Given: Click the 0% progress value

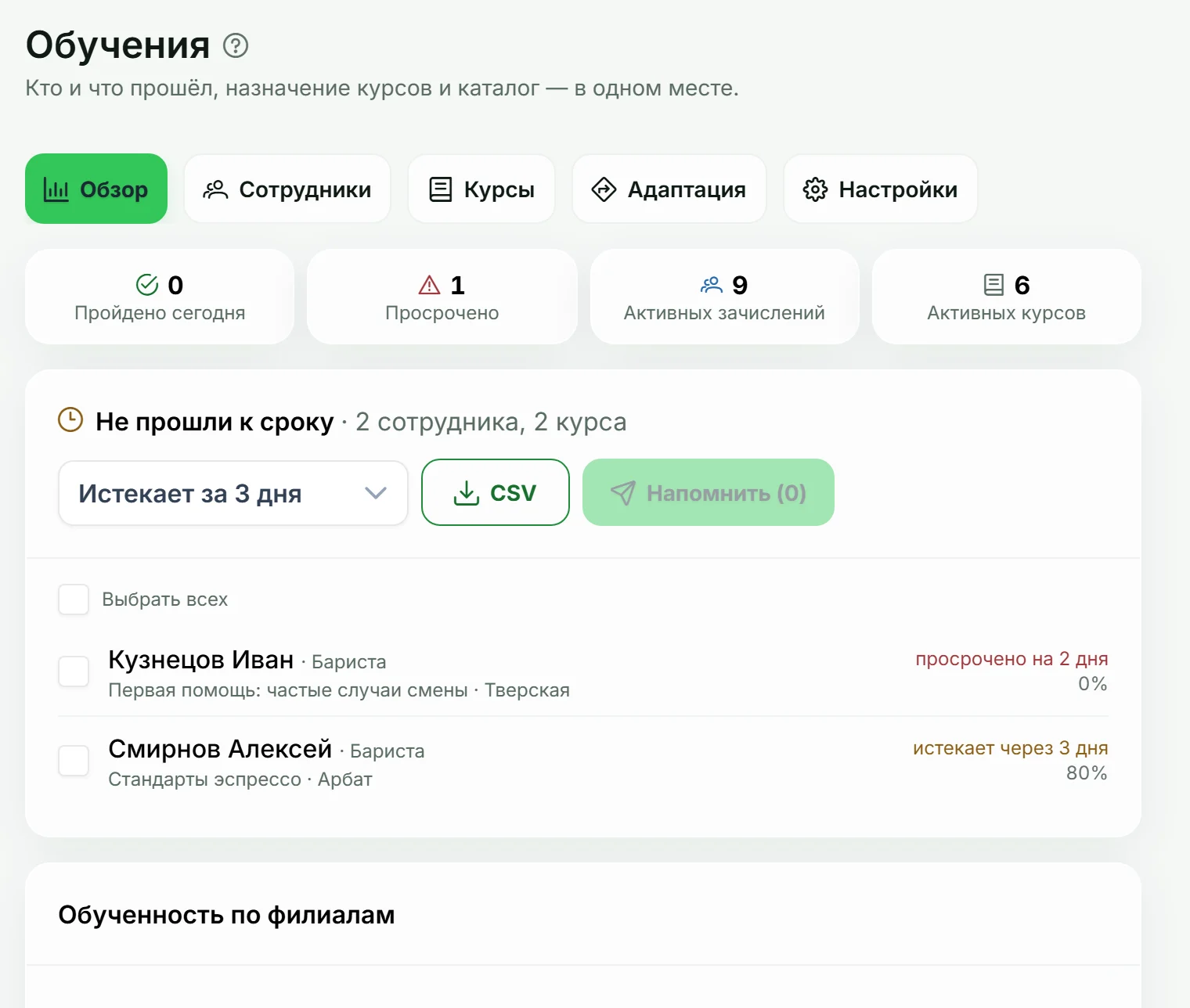Looking at the screenshot, I should [1093, 684].
